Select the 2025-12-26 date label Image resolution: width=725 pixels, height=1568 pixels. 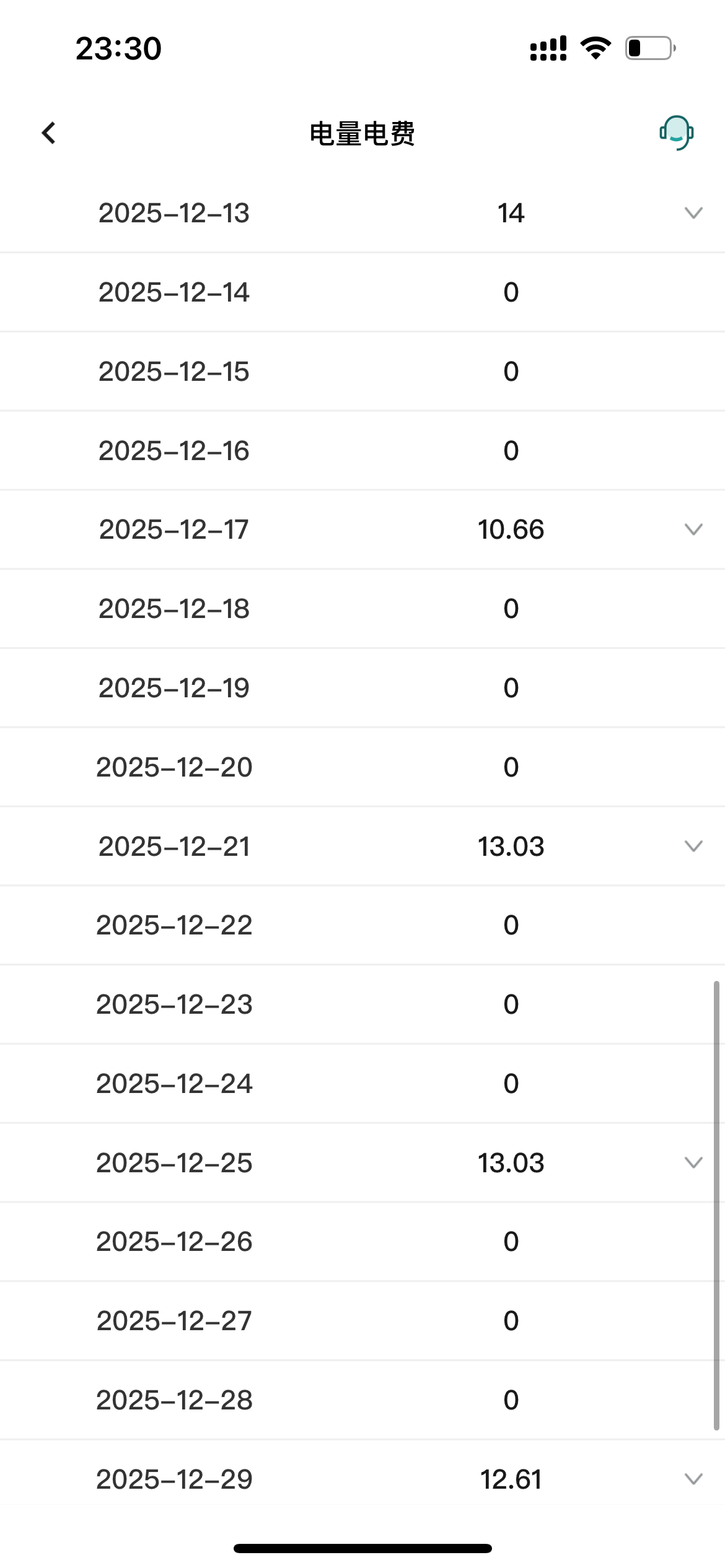tap(174, 1242)
